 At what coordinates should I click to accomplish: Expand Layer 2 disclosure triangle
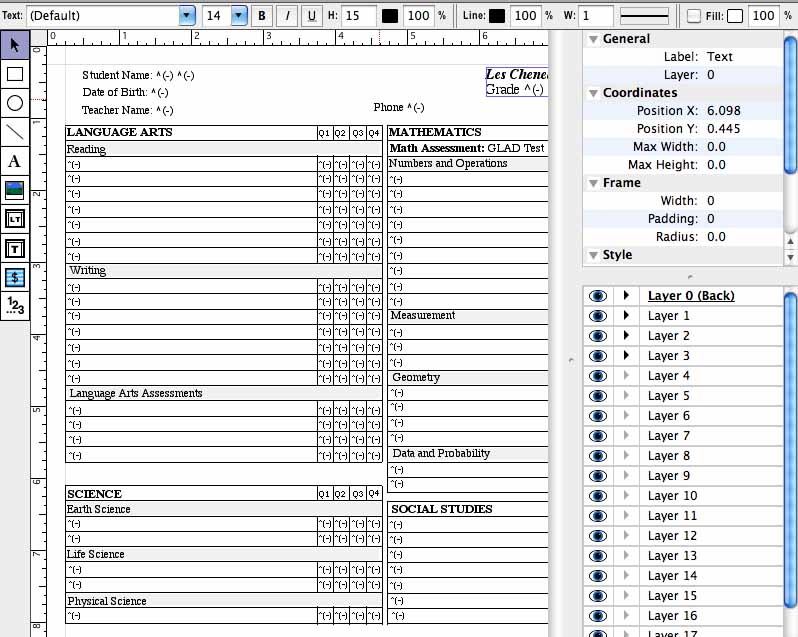pyautogui.click(x=626, y=335)
